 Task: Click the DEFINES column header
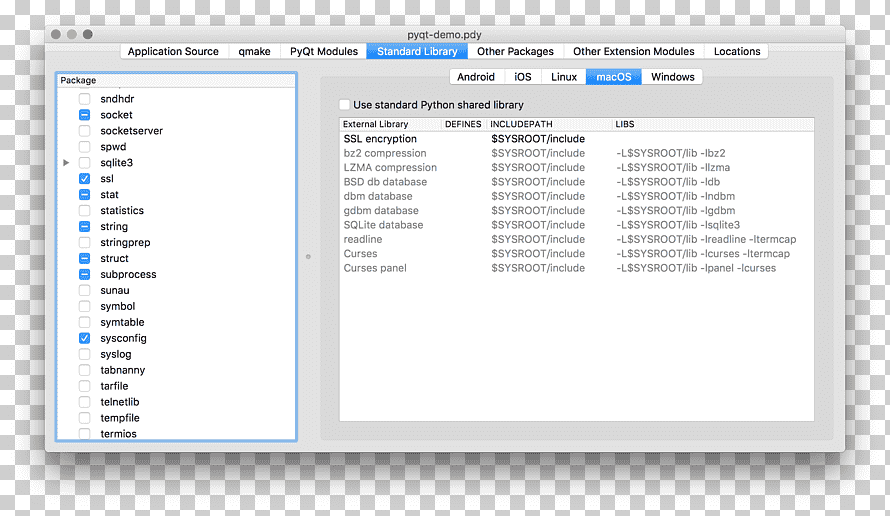[x=463, y=124]
